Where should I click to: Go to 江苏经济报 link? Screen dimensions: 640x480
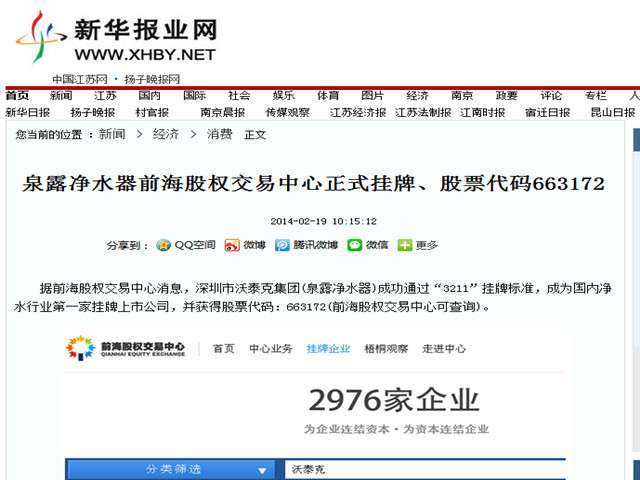click(358, 112)
